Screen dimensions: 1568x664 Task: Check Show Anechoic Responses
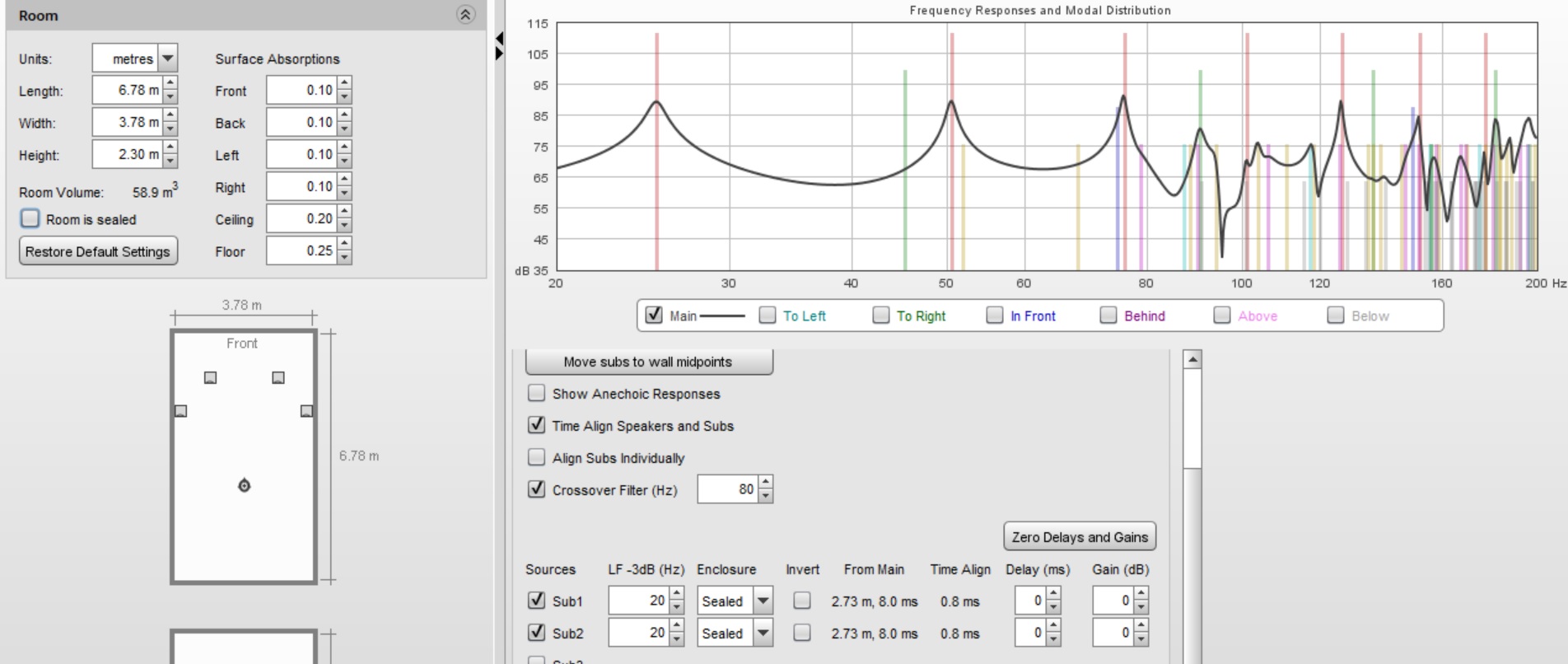coord(536,393)
